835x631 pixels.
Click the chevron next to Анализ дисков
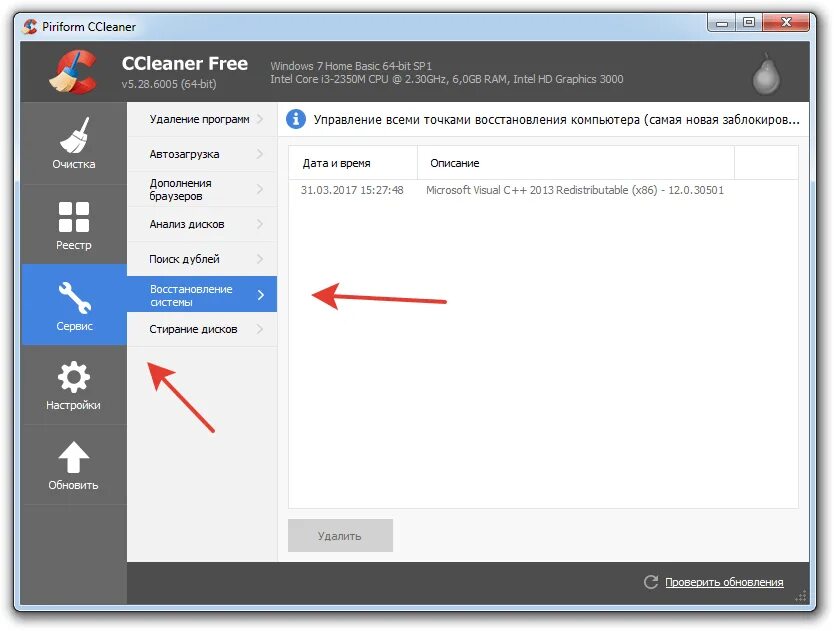pos(260,224)
